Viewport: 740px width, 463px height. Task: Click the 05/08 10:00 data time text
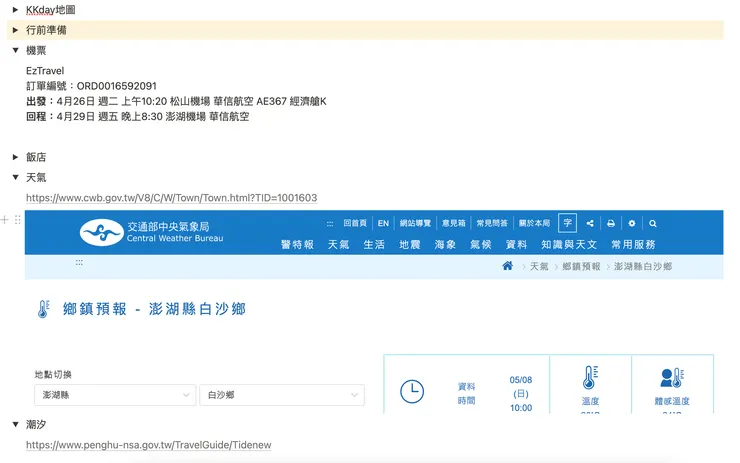521,394
